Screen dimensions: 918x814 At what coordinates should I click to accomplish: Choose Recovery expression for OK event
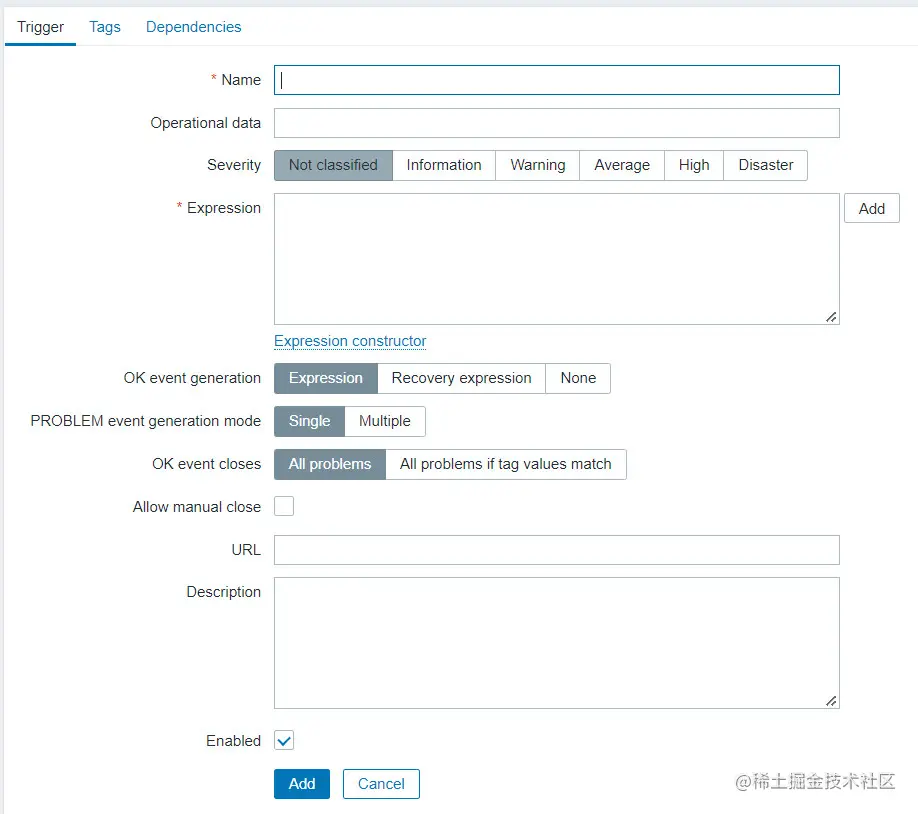[x=461, y=378]
